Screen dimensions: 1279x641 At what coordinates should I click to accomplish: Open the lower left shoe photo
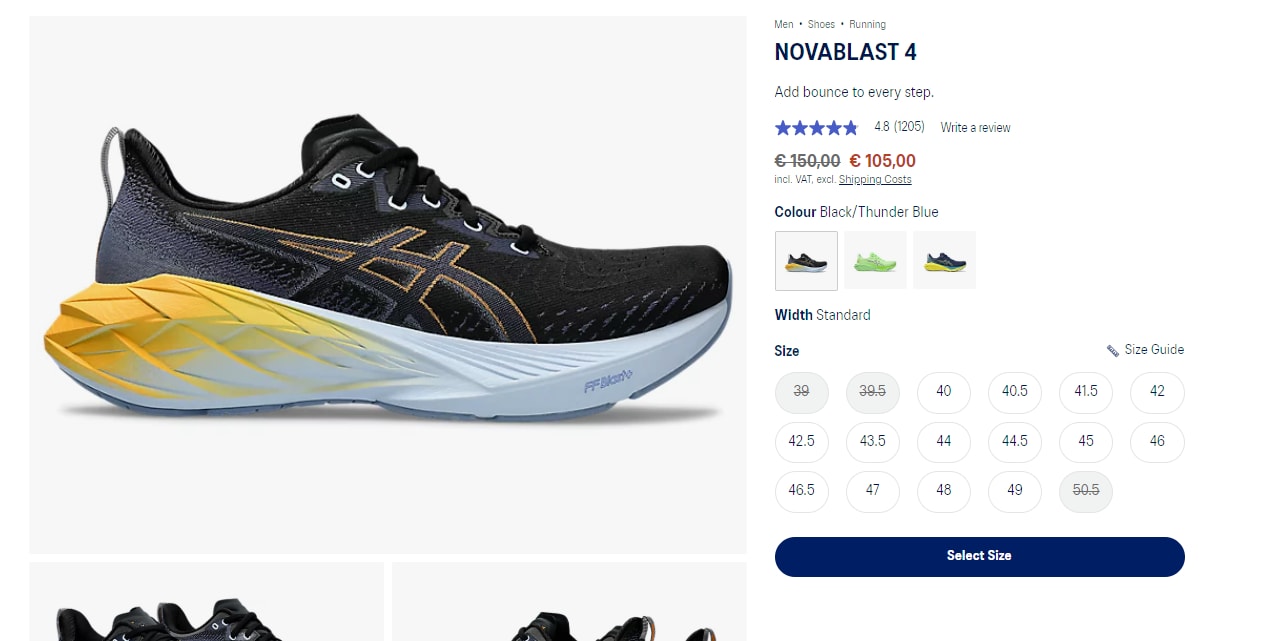[x=206, y=601]
